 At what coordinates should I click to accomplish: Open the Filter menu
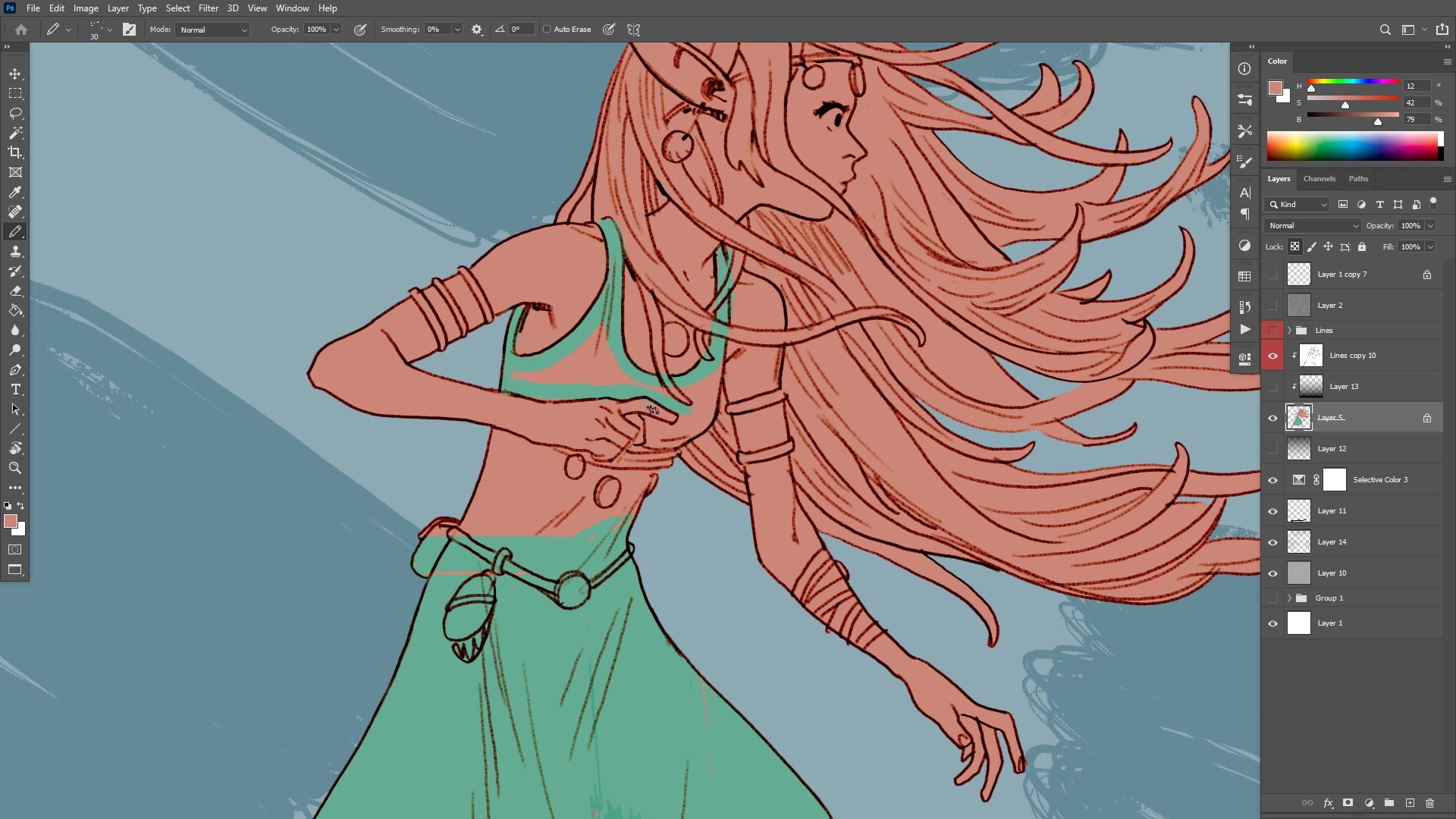click(x=208, y=8)
